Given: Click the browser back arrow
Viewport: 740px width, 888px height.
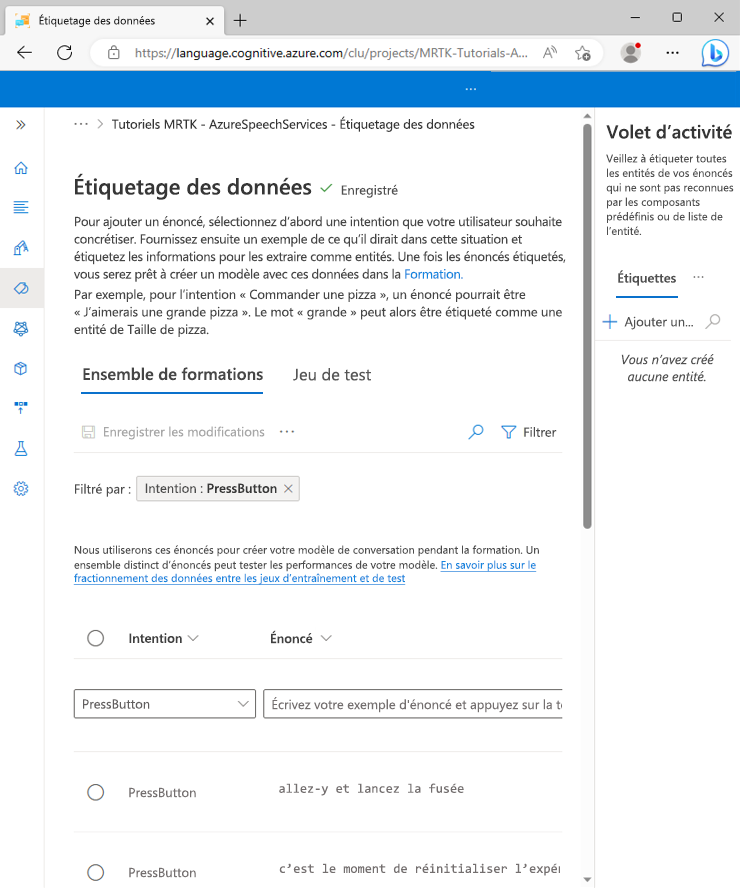Looking at the screenshot, I should tap(24, 53).
